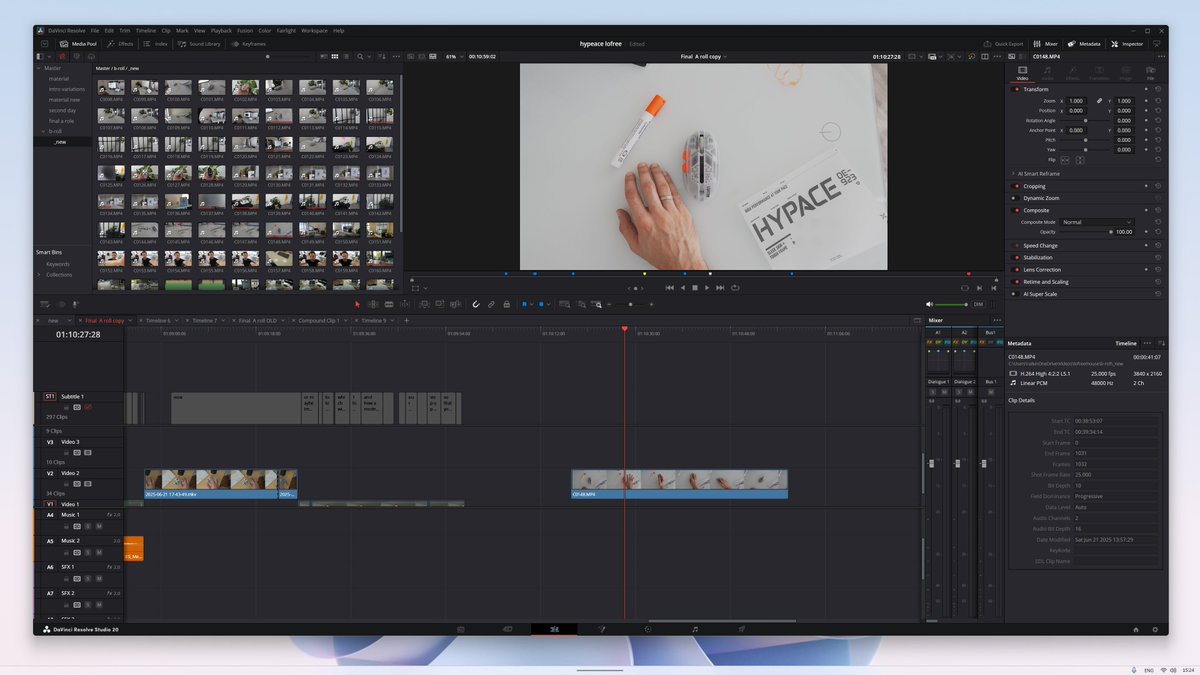The width and height of the screenshot is (1200, 675).
Task: Toggle the timeline position lock icon
Action: [x=506, y=304]
